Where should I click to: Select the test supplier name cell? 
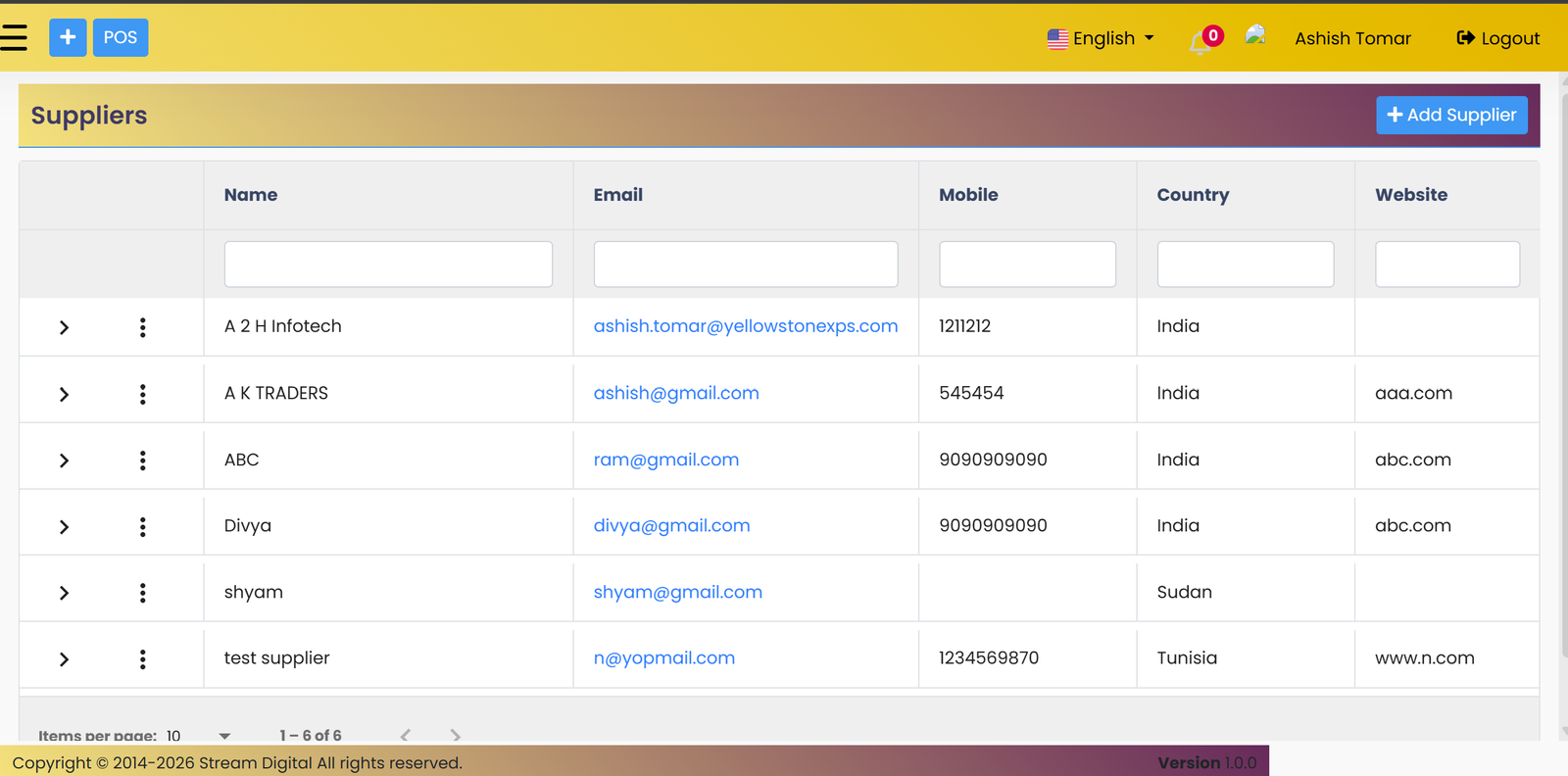click(x=388, y=658)
